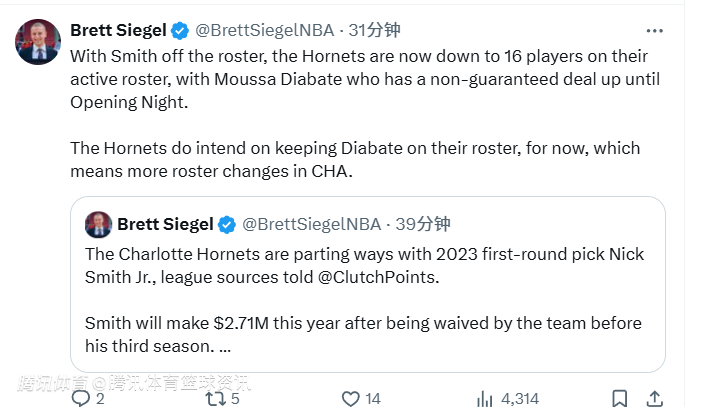Click the blue verified badge on main tweet
708x407 pixels.
pyautogui.click(x=182, y=30)
